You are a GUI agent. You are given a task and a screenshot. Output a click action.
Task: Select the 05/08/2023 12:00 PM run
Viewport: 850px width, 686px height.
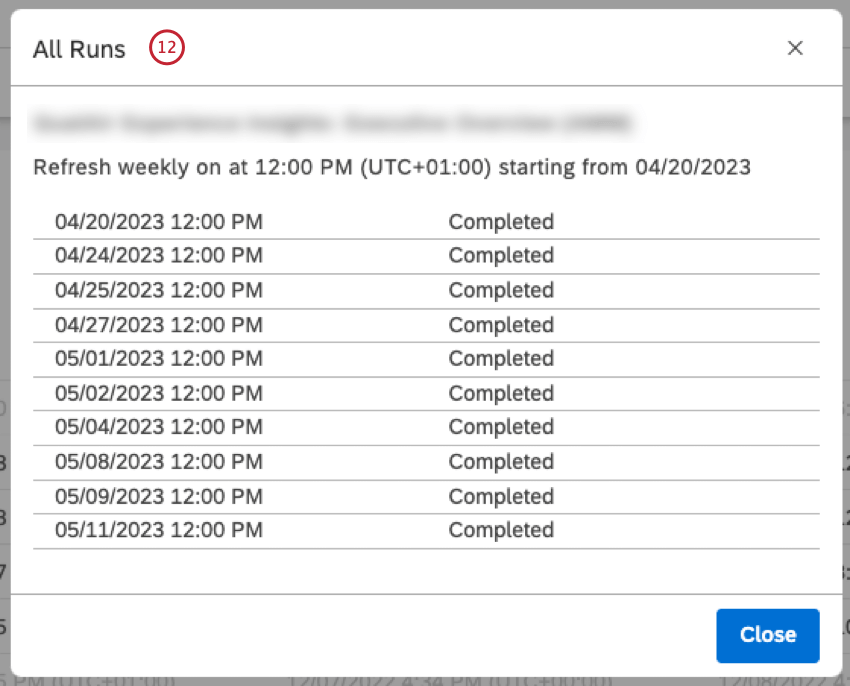[159, 461]
